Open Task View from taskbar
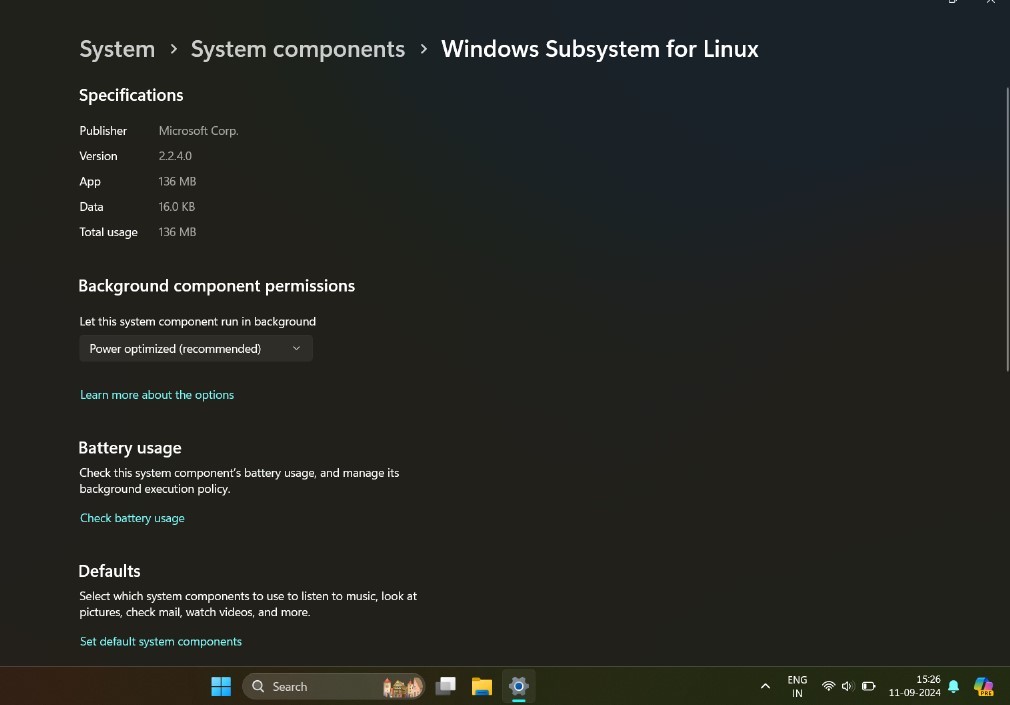Viewport: 1010px width, 705px height. pyautogui.click(x=445, y=686)
